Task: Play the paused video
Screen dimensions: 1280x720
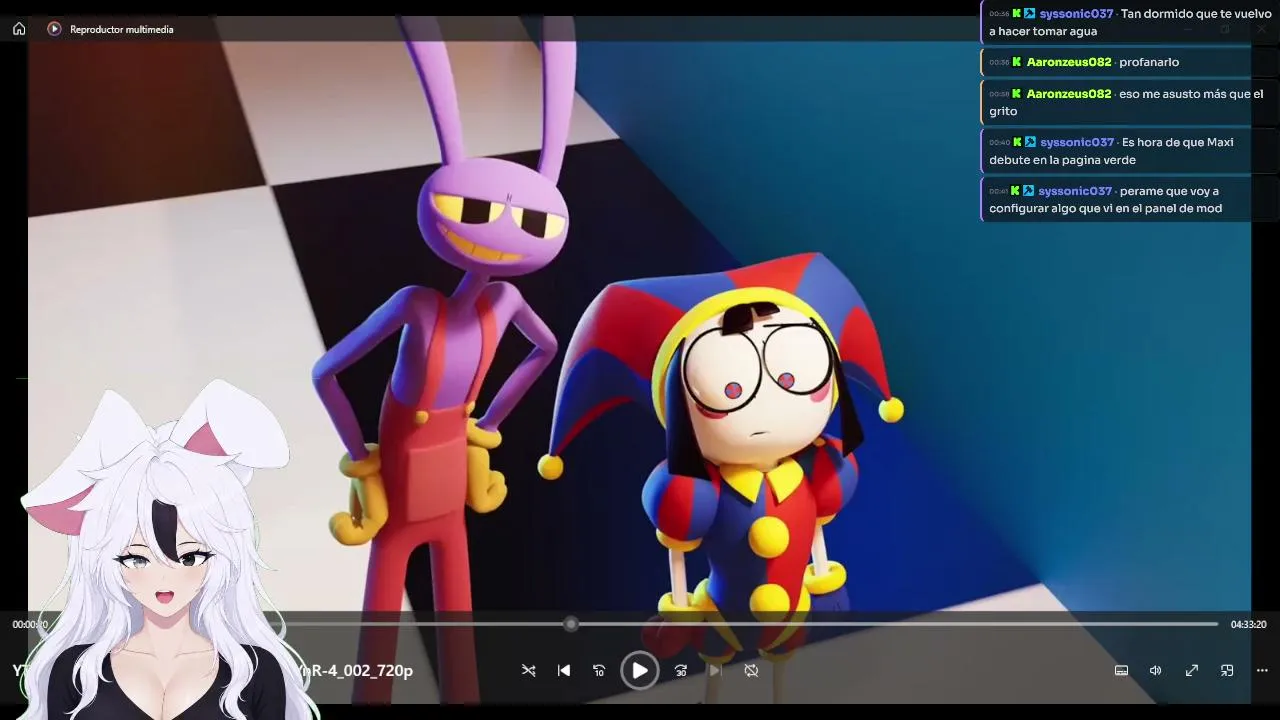Action: pos(640,671)
